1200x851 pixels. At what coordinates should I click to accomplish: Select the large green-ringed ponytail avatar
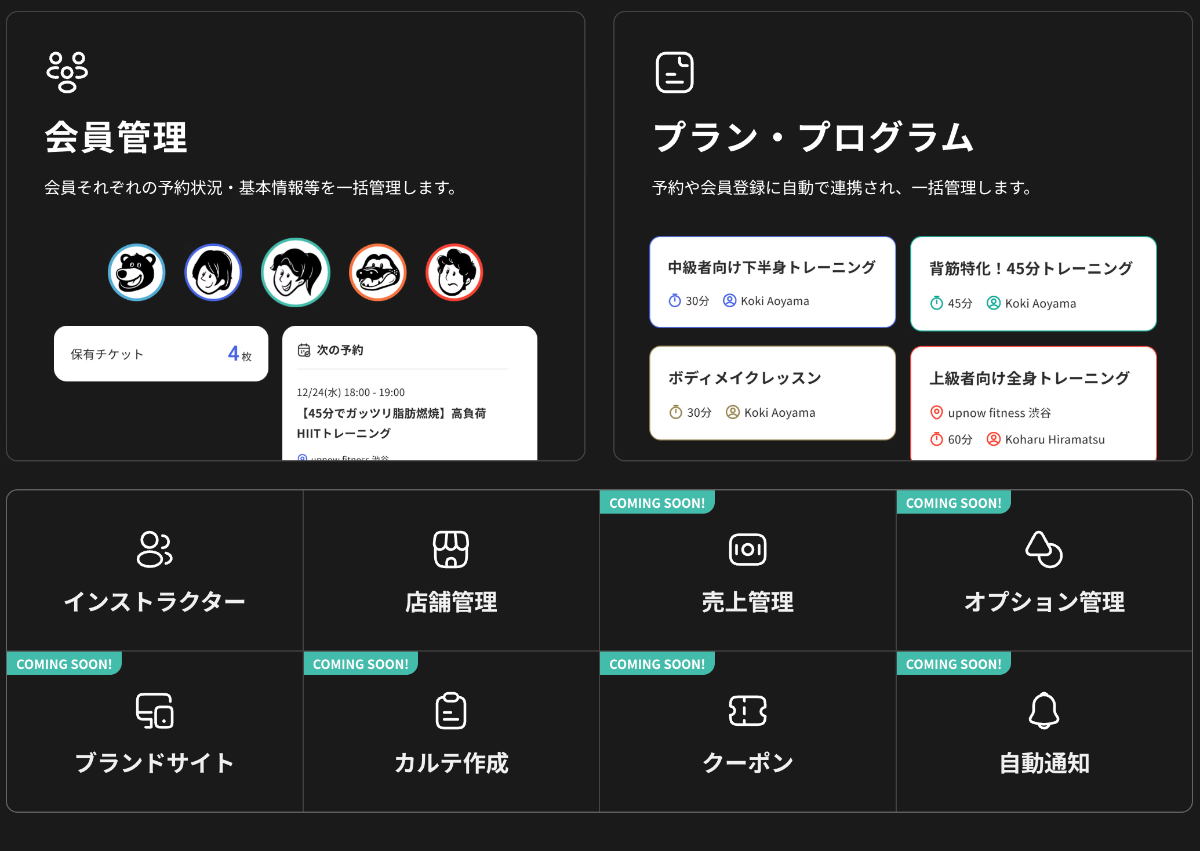pyautogui.click(x=296, y=272)
